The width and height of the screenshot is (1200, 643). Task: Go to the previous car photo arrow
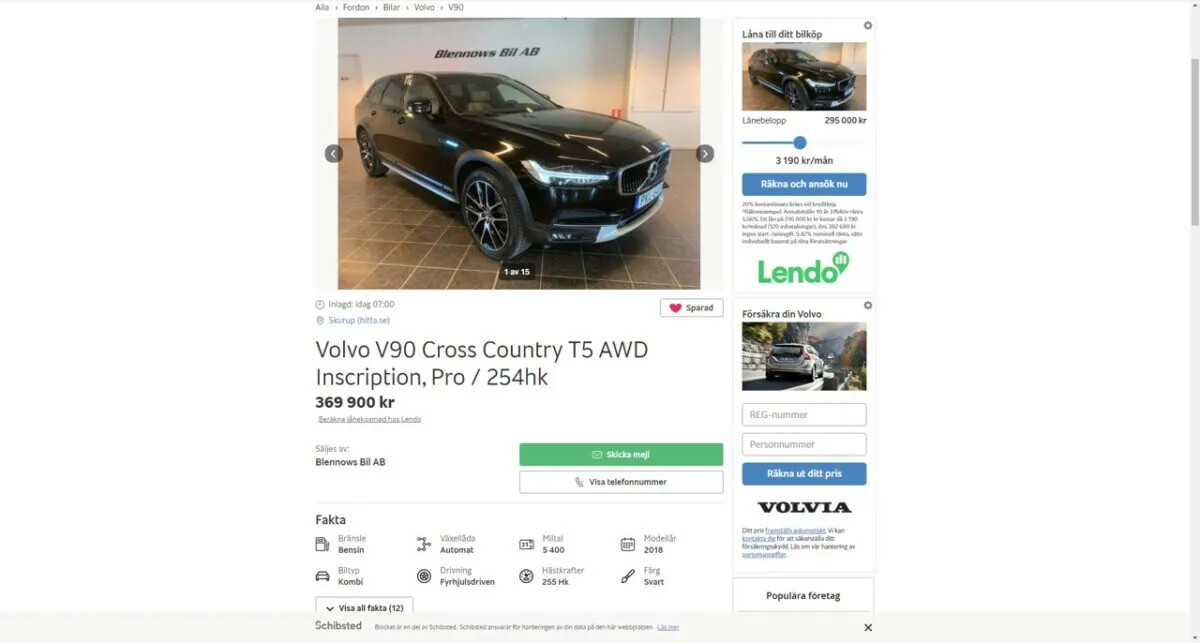[334, 153]
